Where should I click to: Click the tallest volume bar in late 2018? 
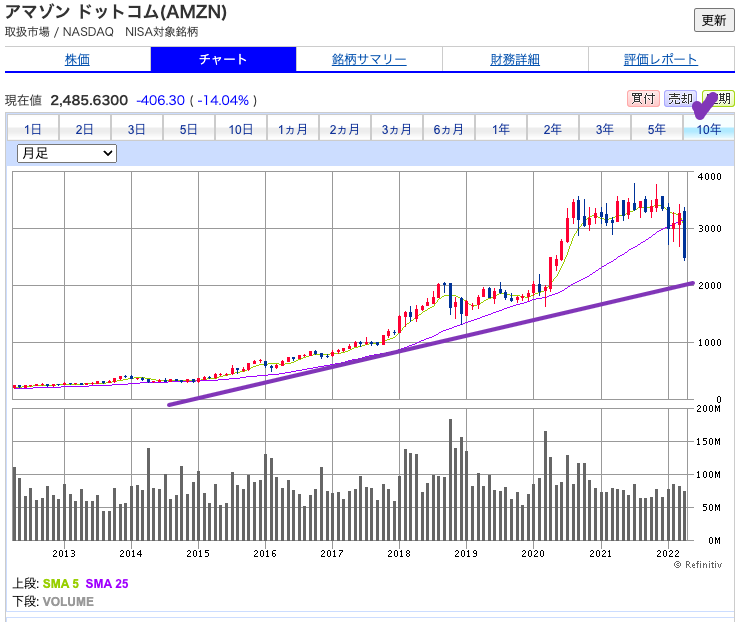coord(450,480)
